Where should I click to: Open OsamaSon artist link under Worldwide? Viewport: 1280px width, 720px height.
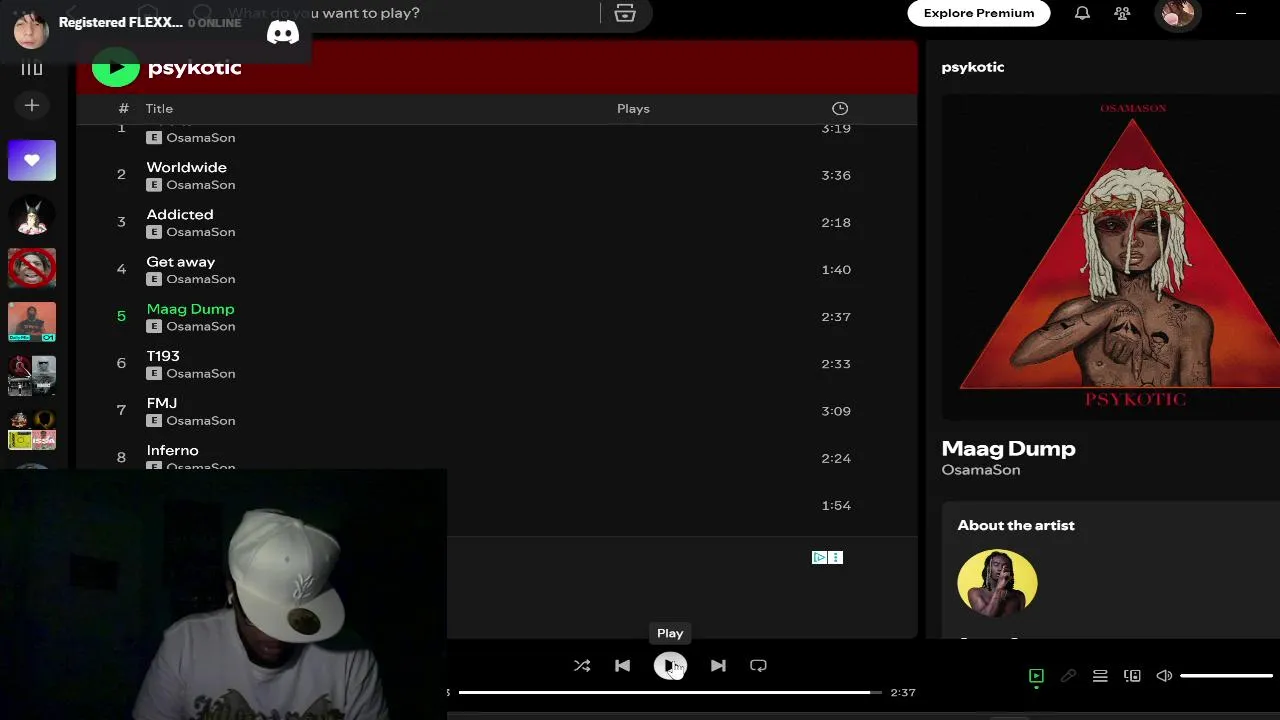[x=201, y=185]
